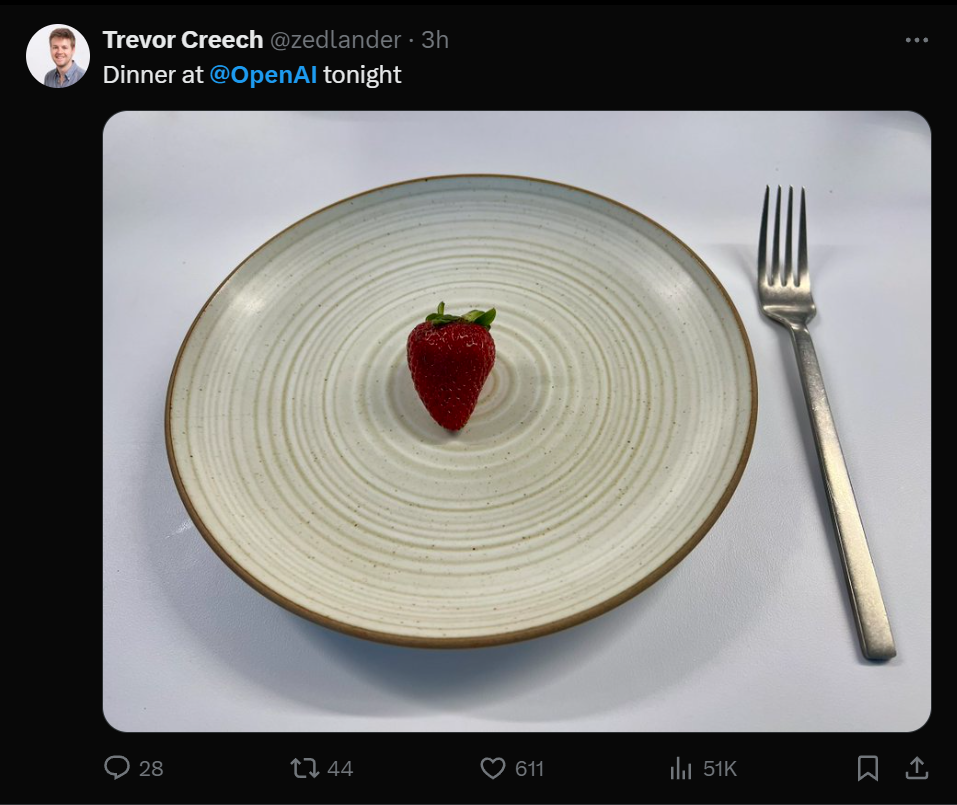Image resolution: width=957 pixels, height=805 pixels.
Task: Click the 51K views count
Action: tap(720, 768)
